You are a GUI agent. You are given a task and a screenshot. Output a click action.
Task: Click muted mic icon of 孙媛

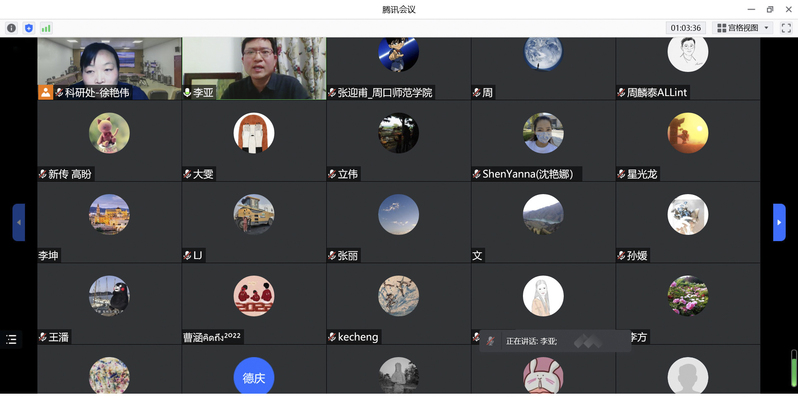[621, 256]
